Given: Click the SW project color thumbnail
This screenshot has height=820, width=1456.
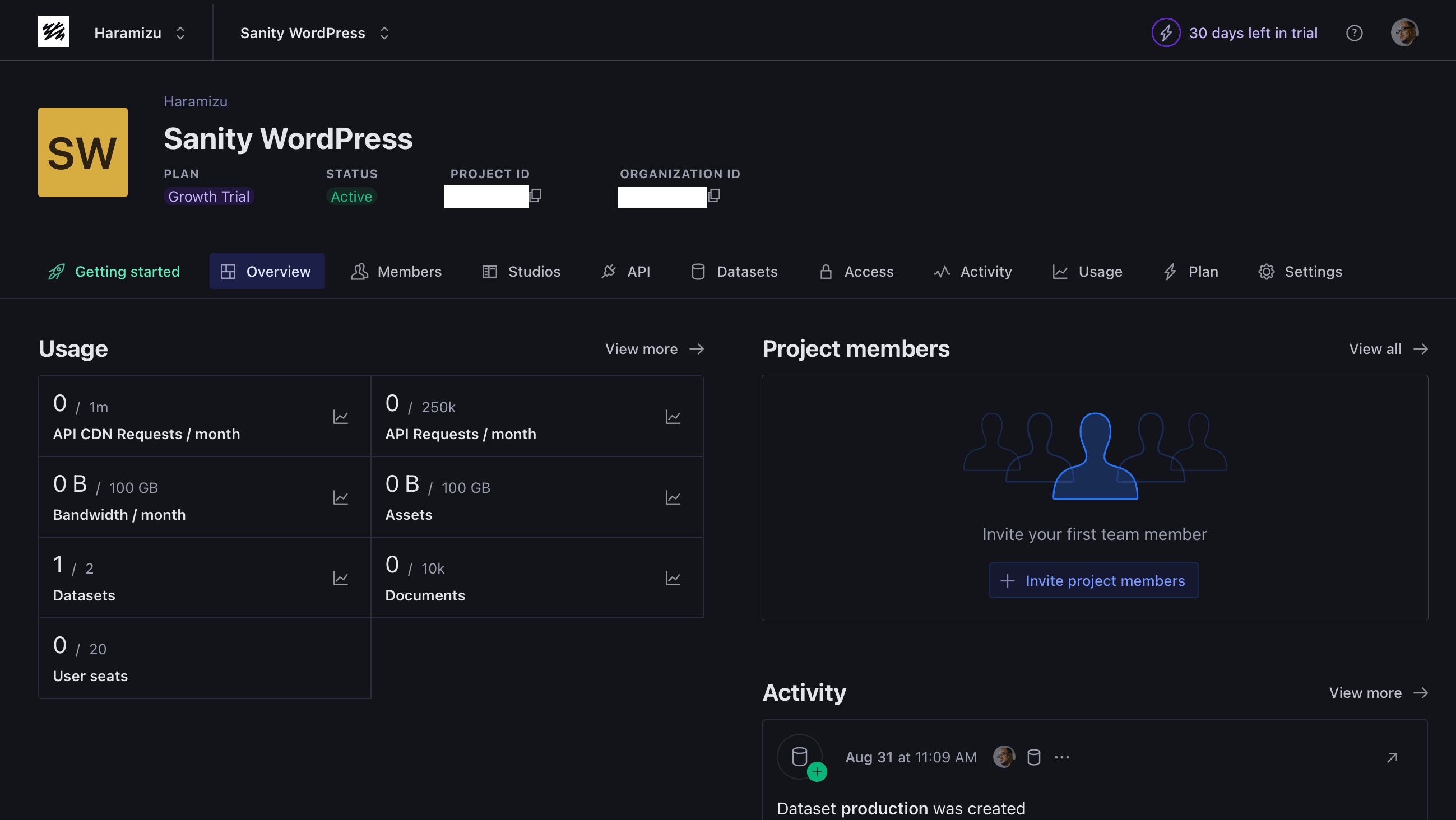Looking at the screenshot, I should (83, 152).
